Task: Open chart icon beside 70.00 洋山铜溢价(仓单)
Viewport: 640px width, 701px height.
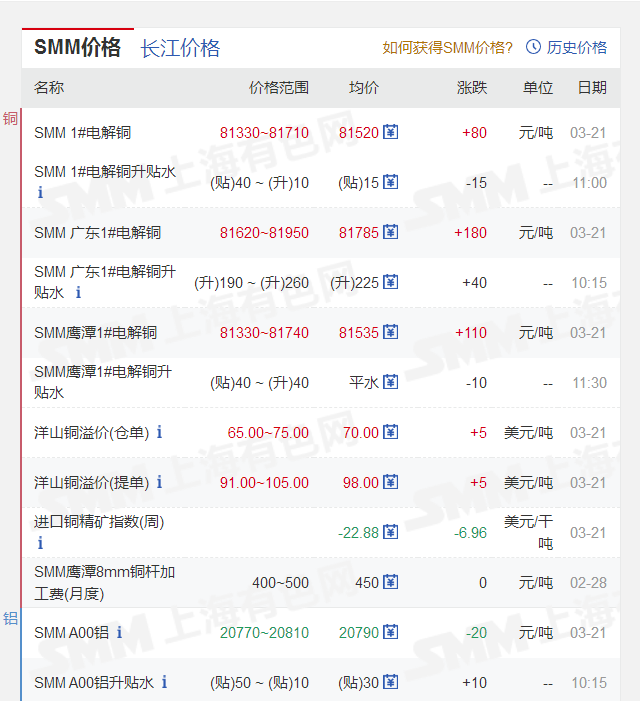Action: pyautogui.click(x=391, y=432)
